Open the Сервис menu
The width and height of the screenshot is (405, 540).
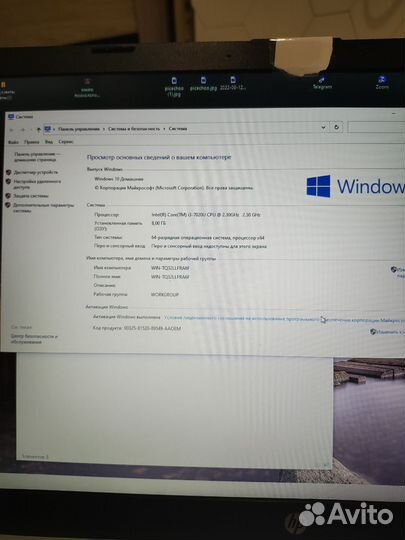[66, 142]
